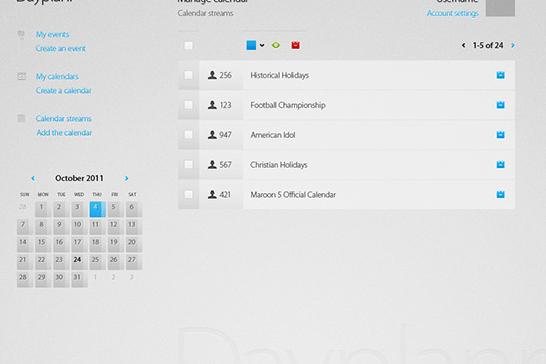Viewport: 546px width, 364px height.
Task: Click the subscribers icon next to 256
Action: click(212, 75)
